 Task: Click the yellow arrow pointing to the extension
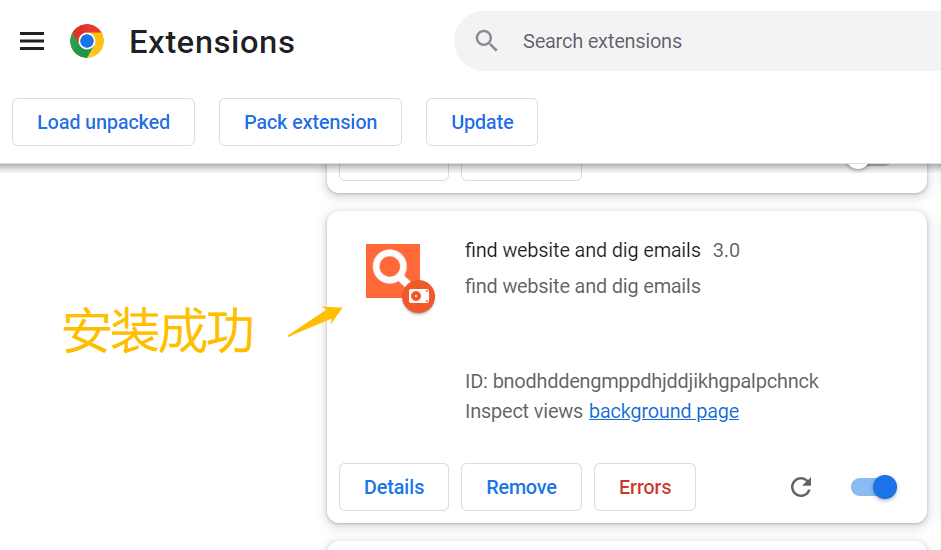(315, 321)
